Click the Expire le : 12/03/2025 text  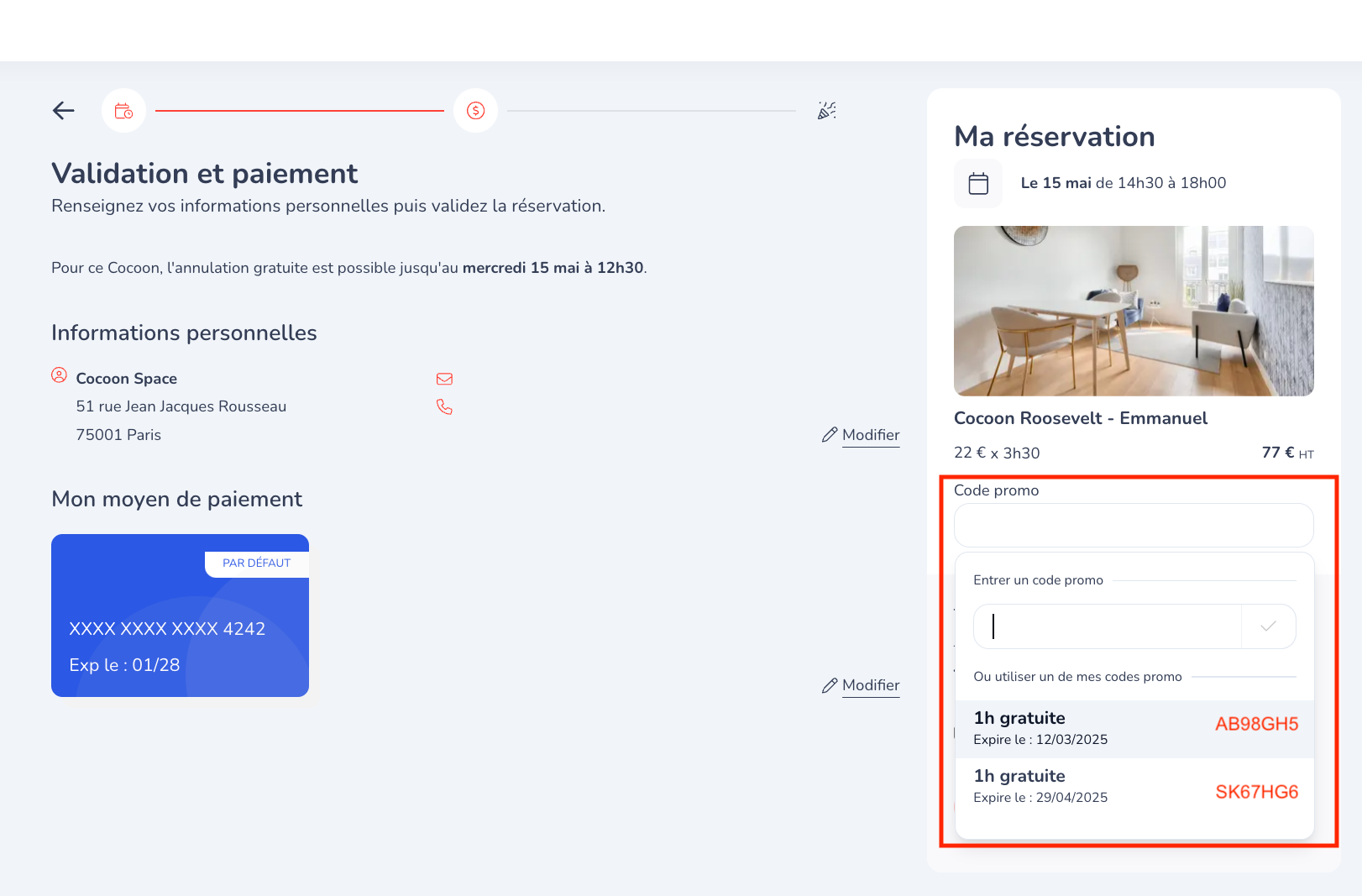coord(1040,740)
